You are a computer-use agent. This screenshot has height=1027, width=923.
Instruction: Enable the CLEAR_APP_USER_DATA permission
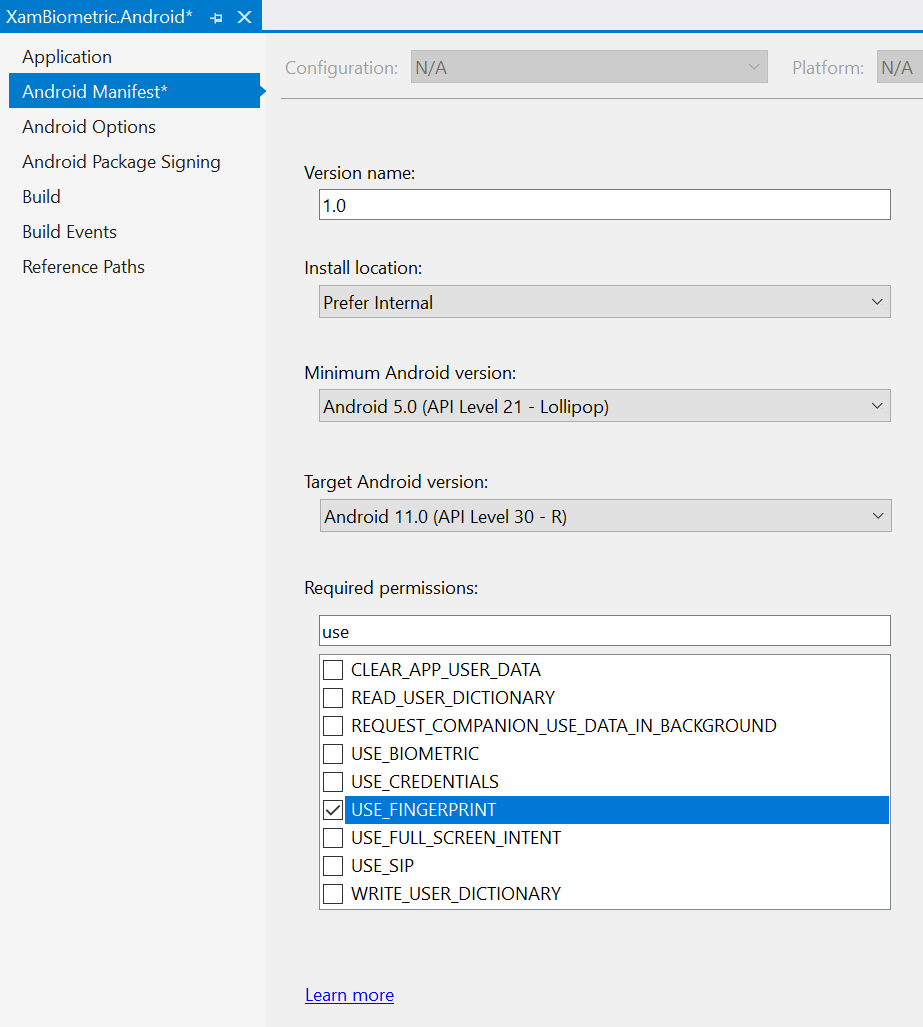point(333,669)
